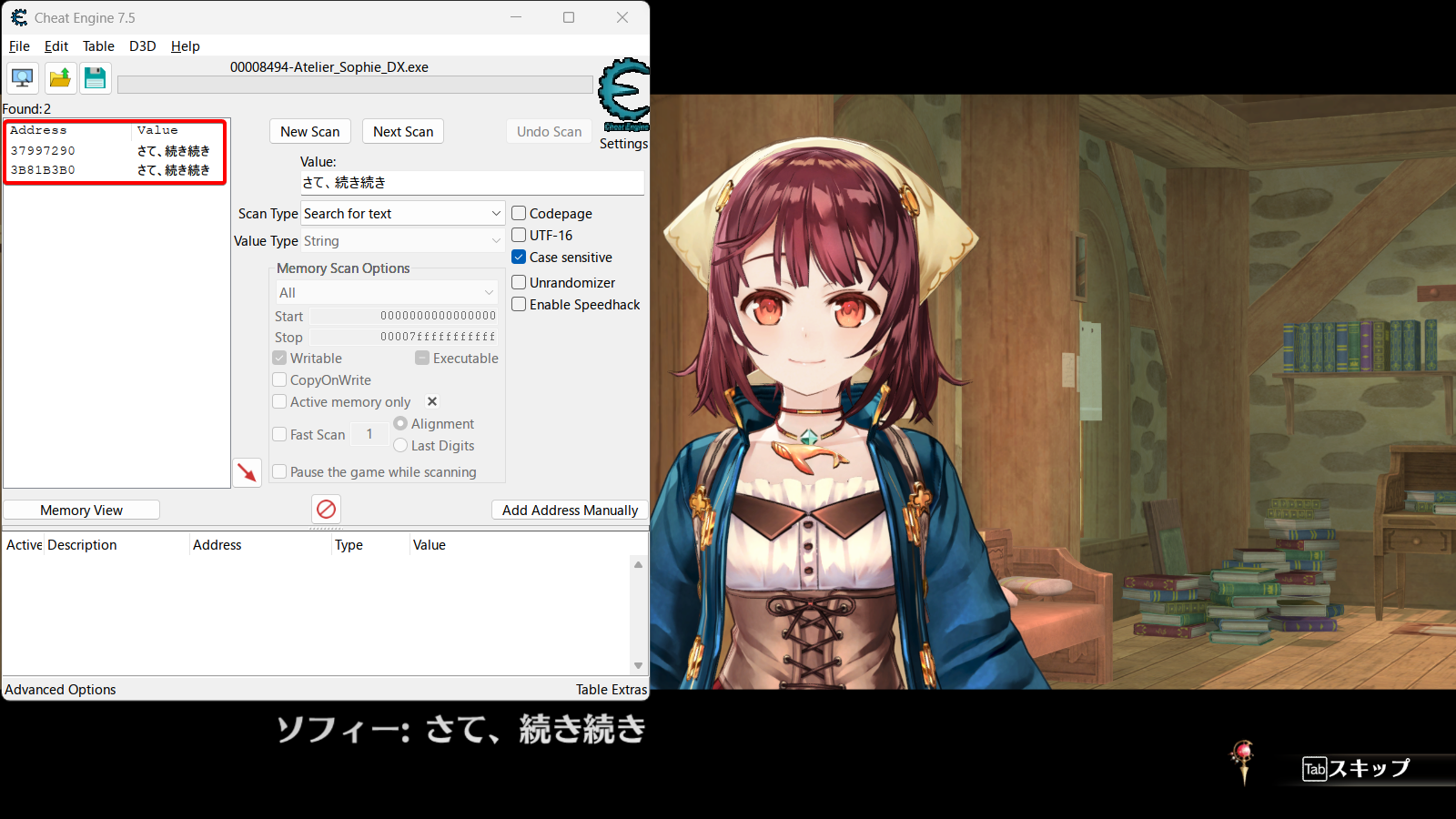Click the address list scrollbar down arrow

tap(638, 665)
